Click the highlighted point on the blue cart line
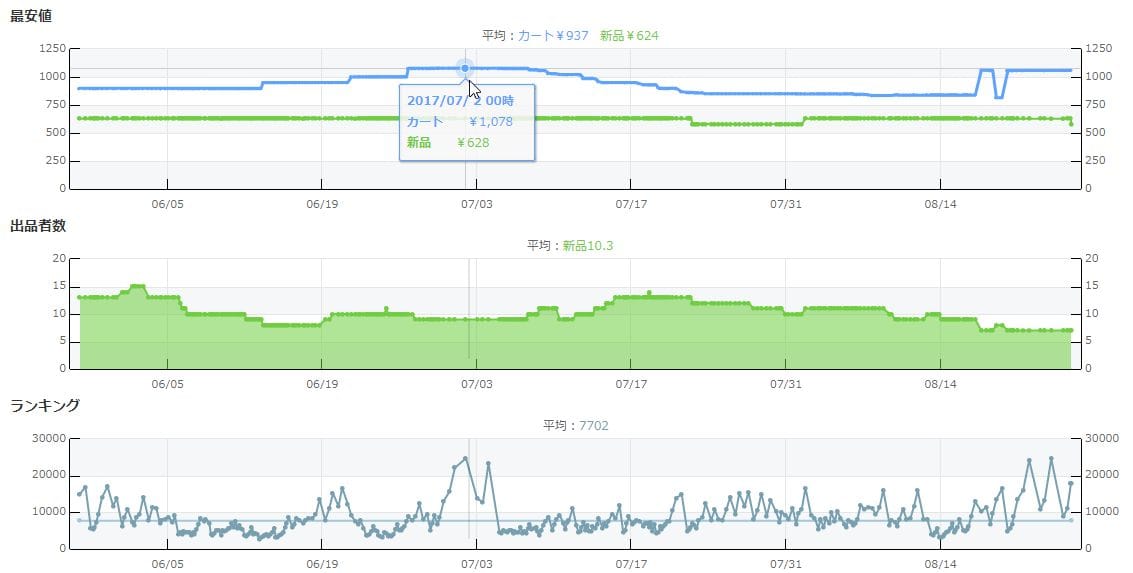Image resolution: width=1133 pixels, height=573 pixels. pos(465,68)
